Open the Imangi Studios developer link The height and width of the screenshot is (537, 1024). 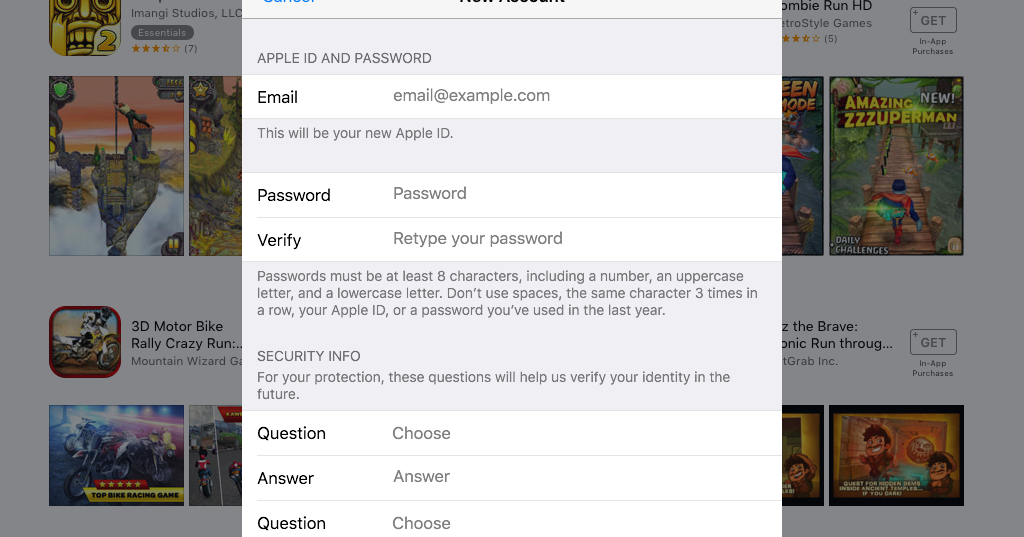[x=187, y=14]
